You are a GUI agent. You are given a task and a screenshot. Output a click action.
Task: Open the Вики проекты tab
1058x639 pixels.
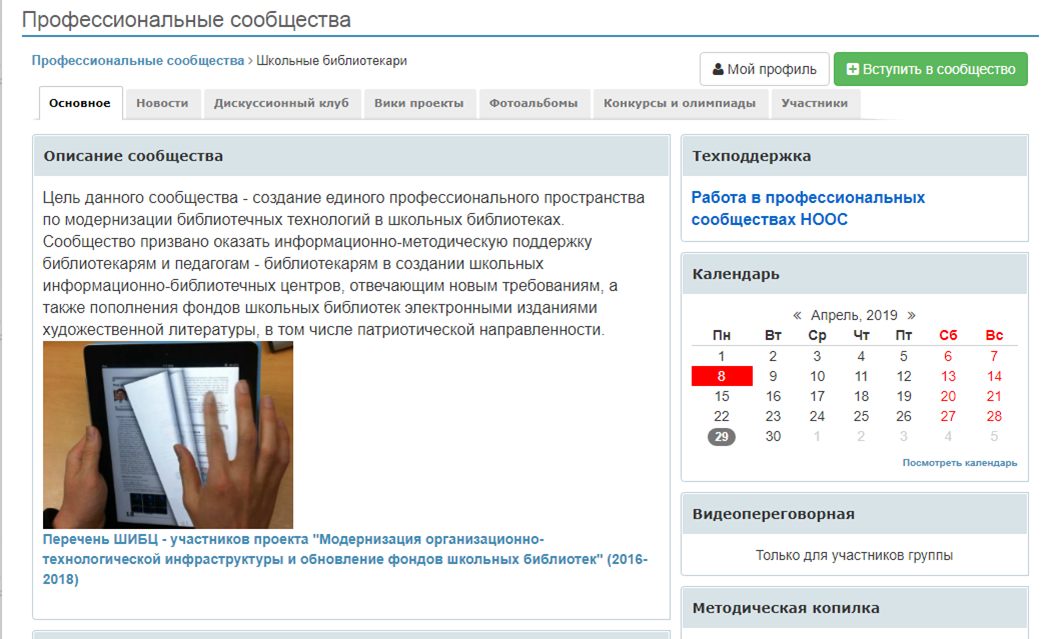pos(419,103)
